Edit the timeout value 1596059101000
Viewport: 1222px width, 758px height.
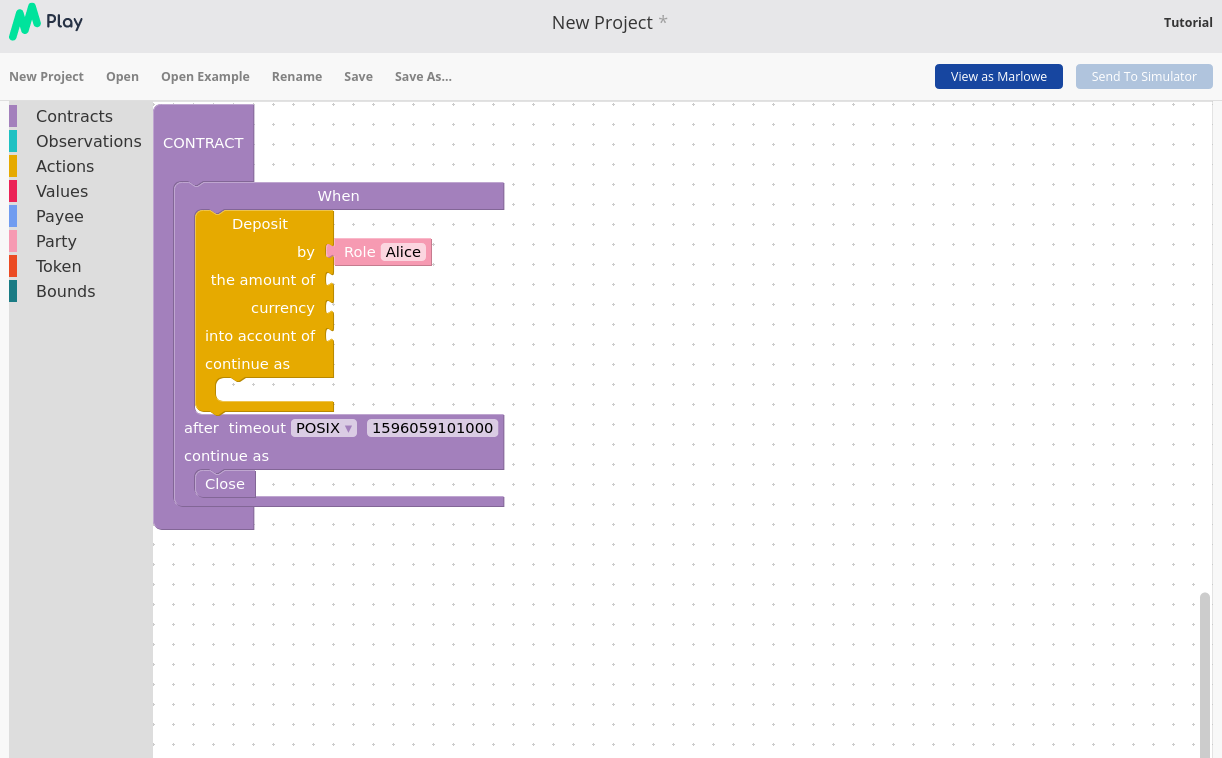coord(432,428)
